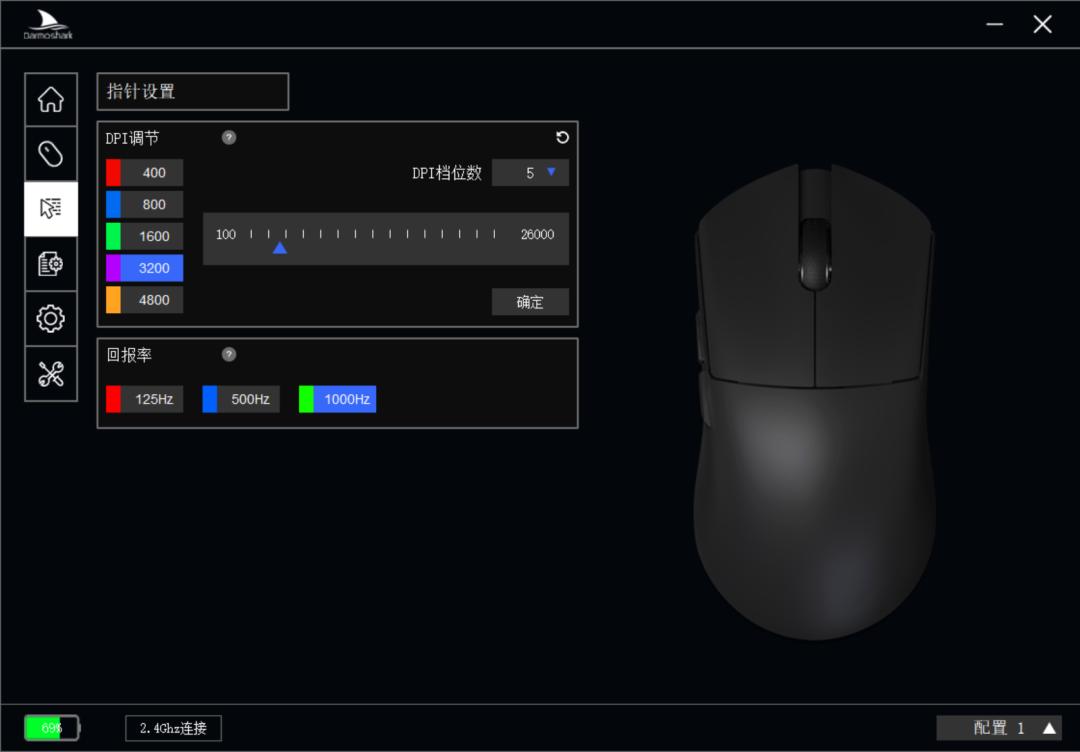
Task: Select the 400 DPI level
Action: click(145, 173)
